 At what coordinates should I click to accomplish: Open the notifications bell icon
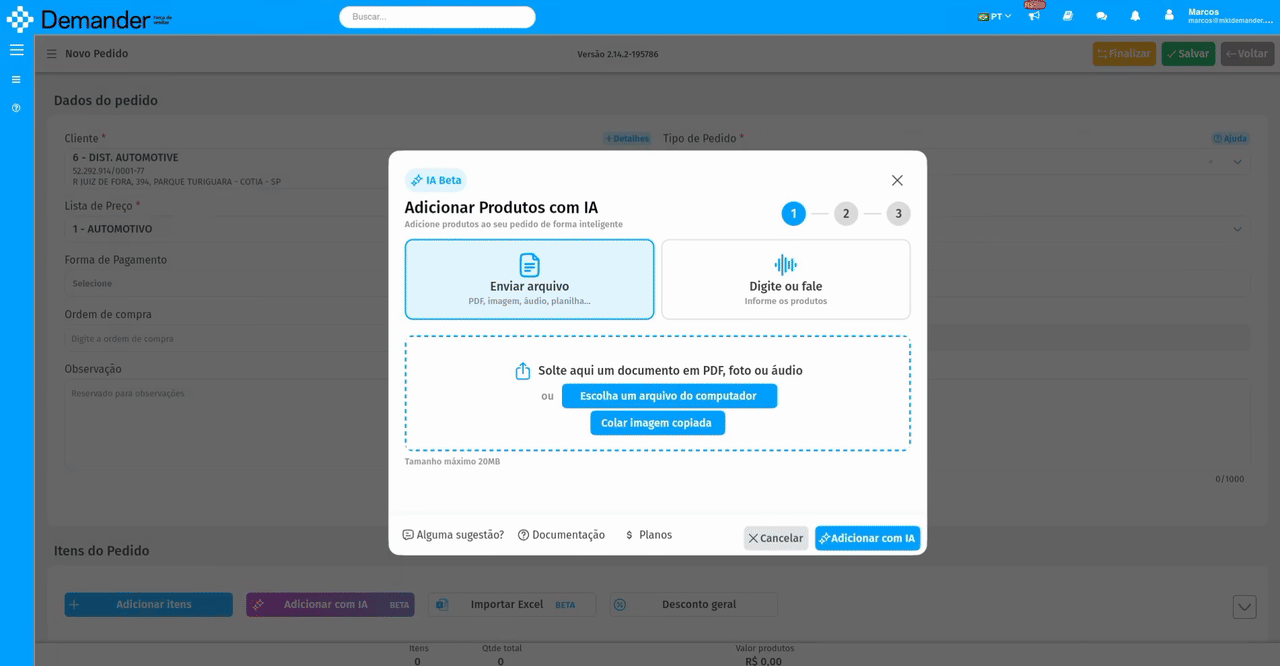pos(1135,16)
